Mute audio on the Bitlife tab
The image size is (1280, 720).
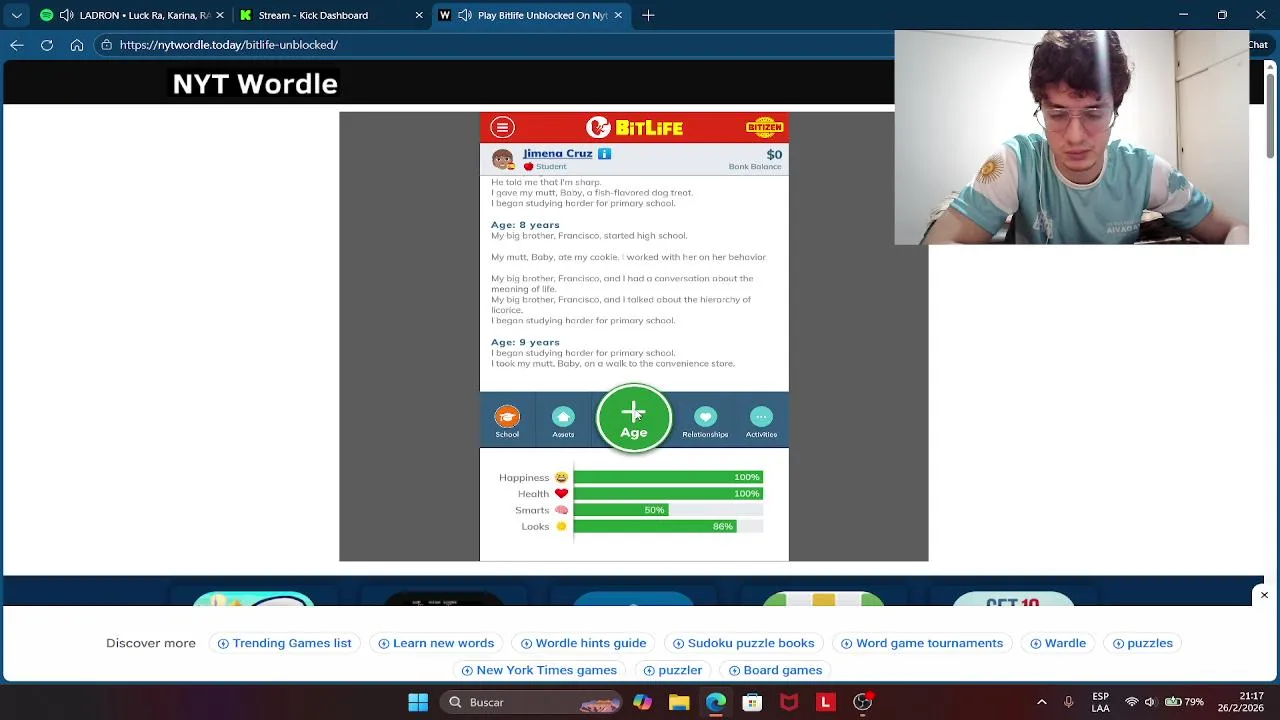465,15
